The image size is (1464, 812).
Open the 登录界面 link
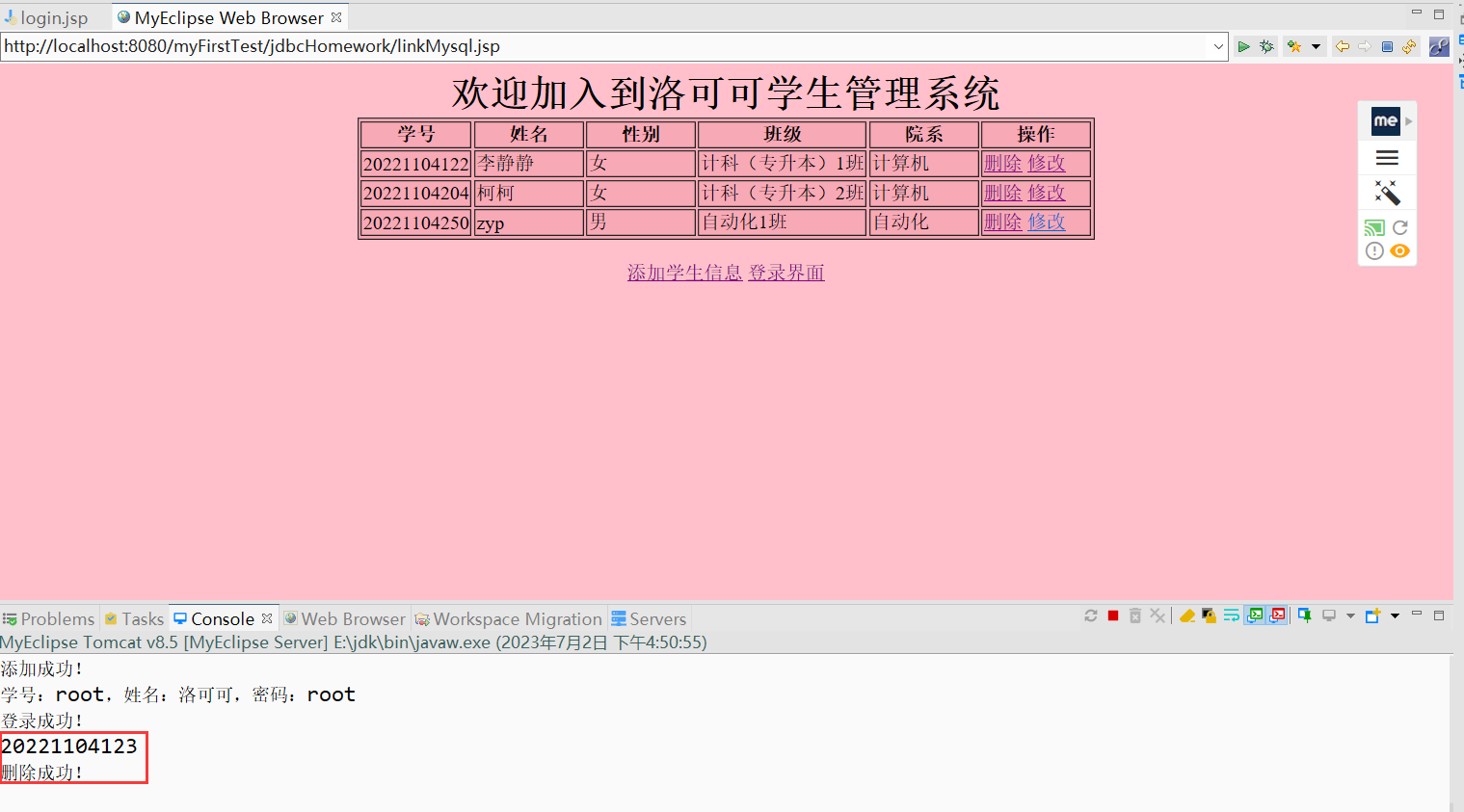pos(786,273)
